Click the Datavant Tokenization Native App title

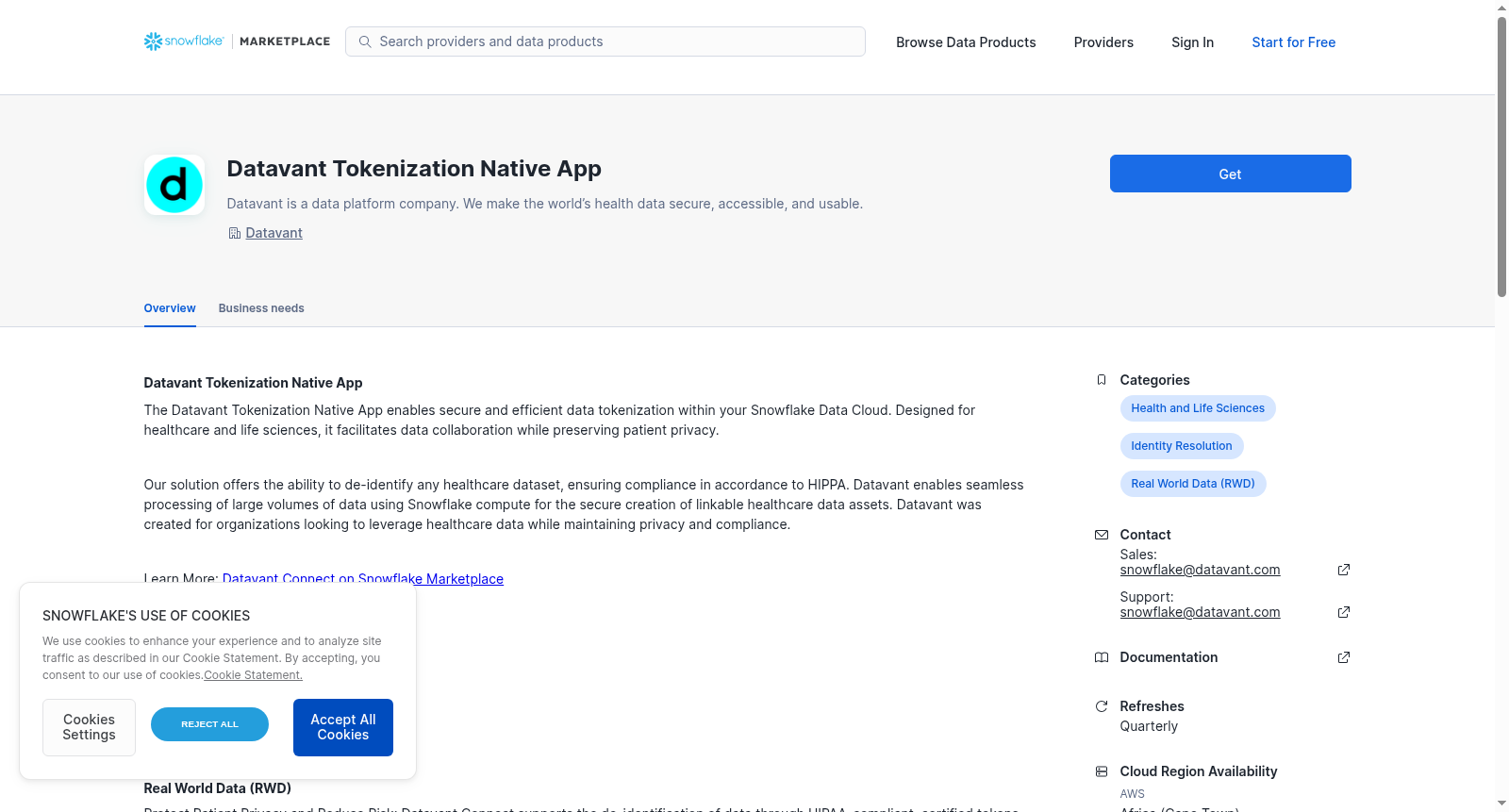click(x=414, y=169)
